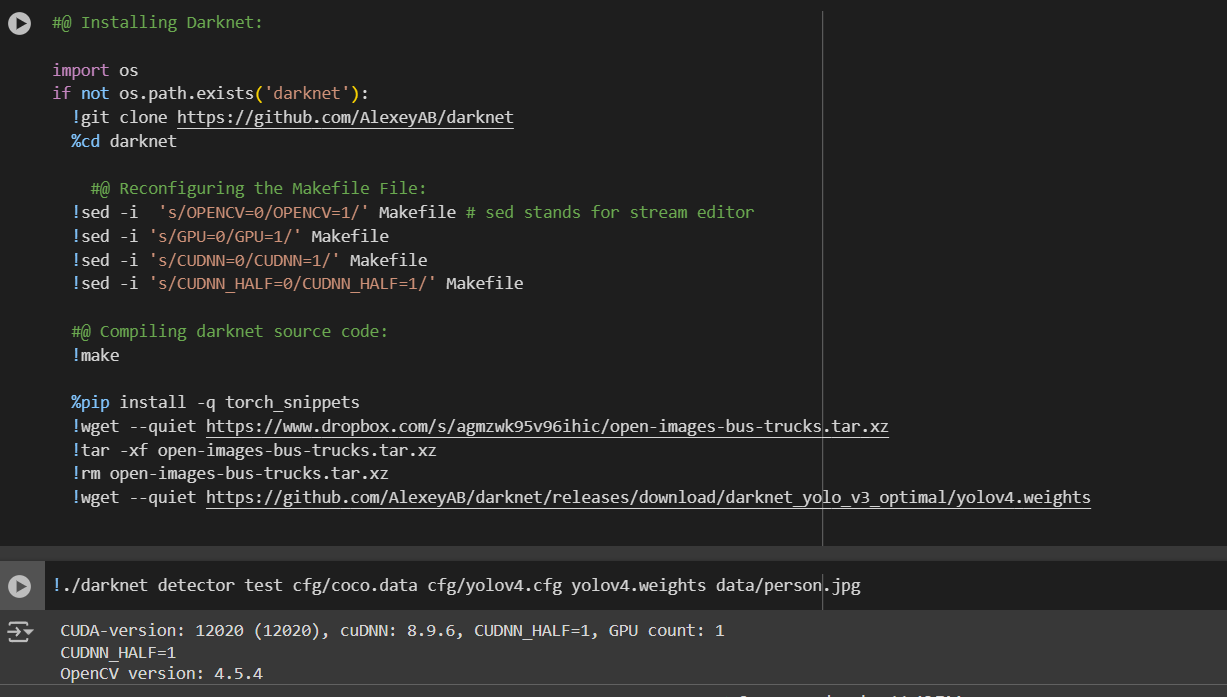The image size is (1227, 697).
Task: Run the darknet detector test cell
Action: [x=19, y=586]
